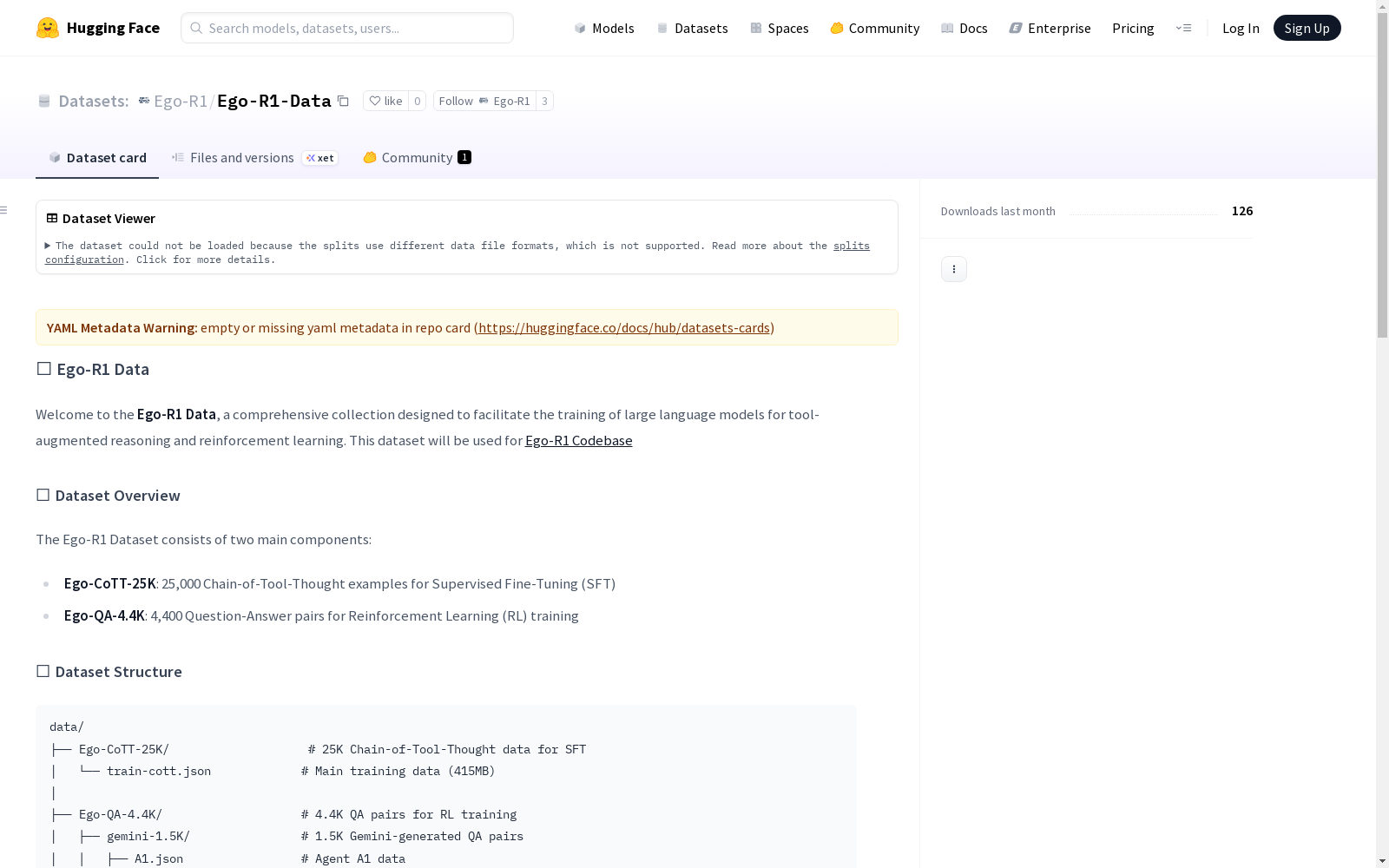Click "train-cott.json" in the code block
This screenshot has height=868, width=1389.
click(159, 771)
